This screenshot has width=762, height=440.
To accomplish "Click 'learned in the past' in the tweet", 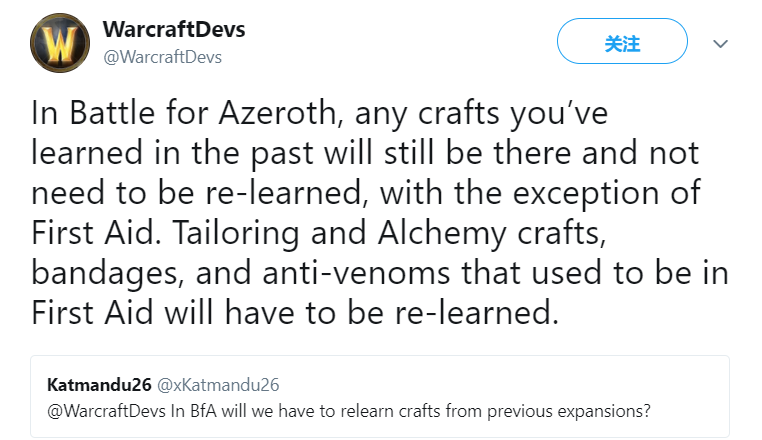I will 173,153.
